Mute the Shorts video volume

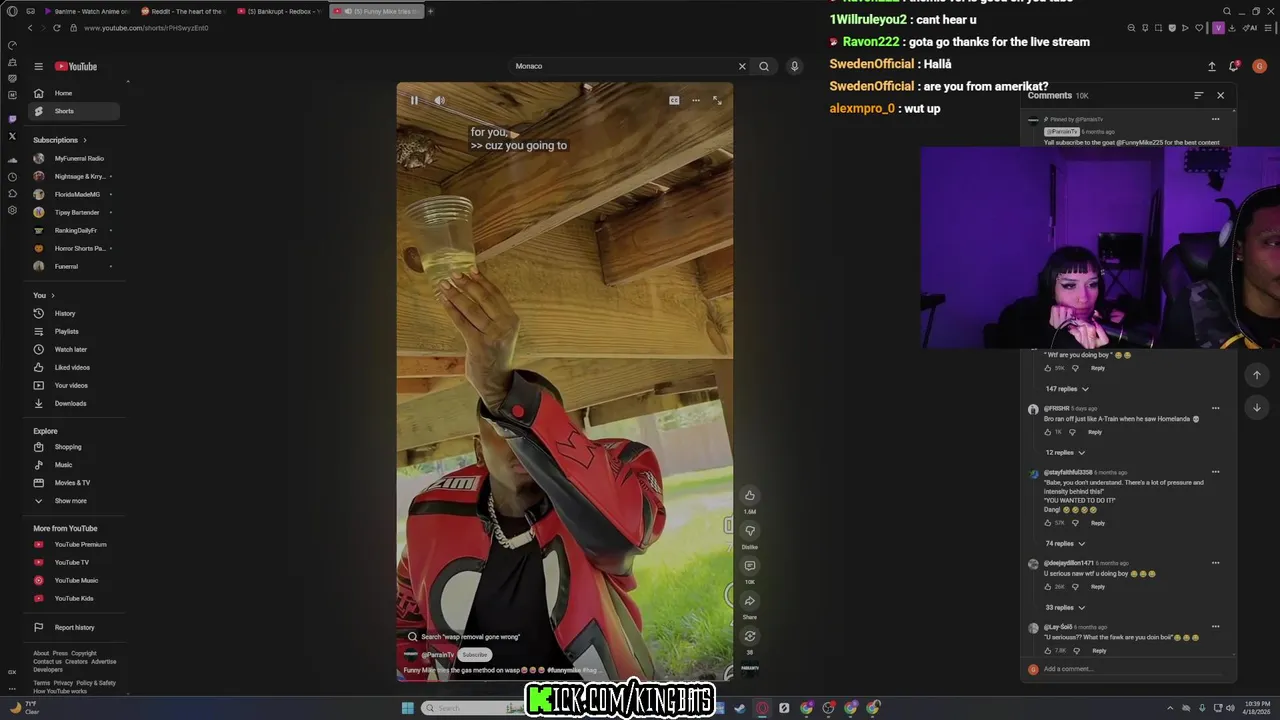point(439,100)
